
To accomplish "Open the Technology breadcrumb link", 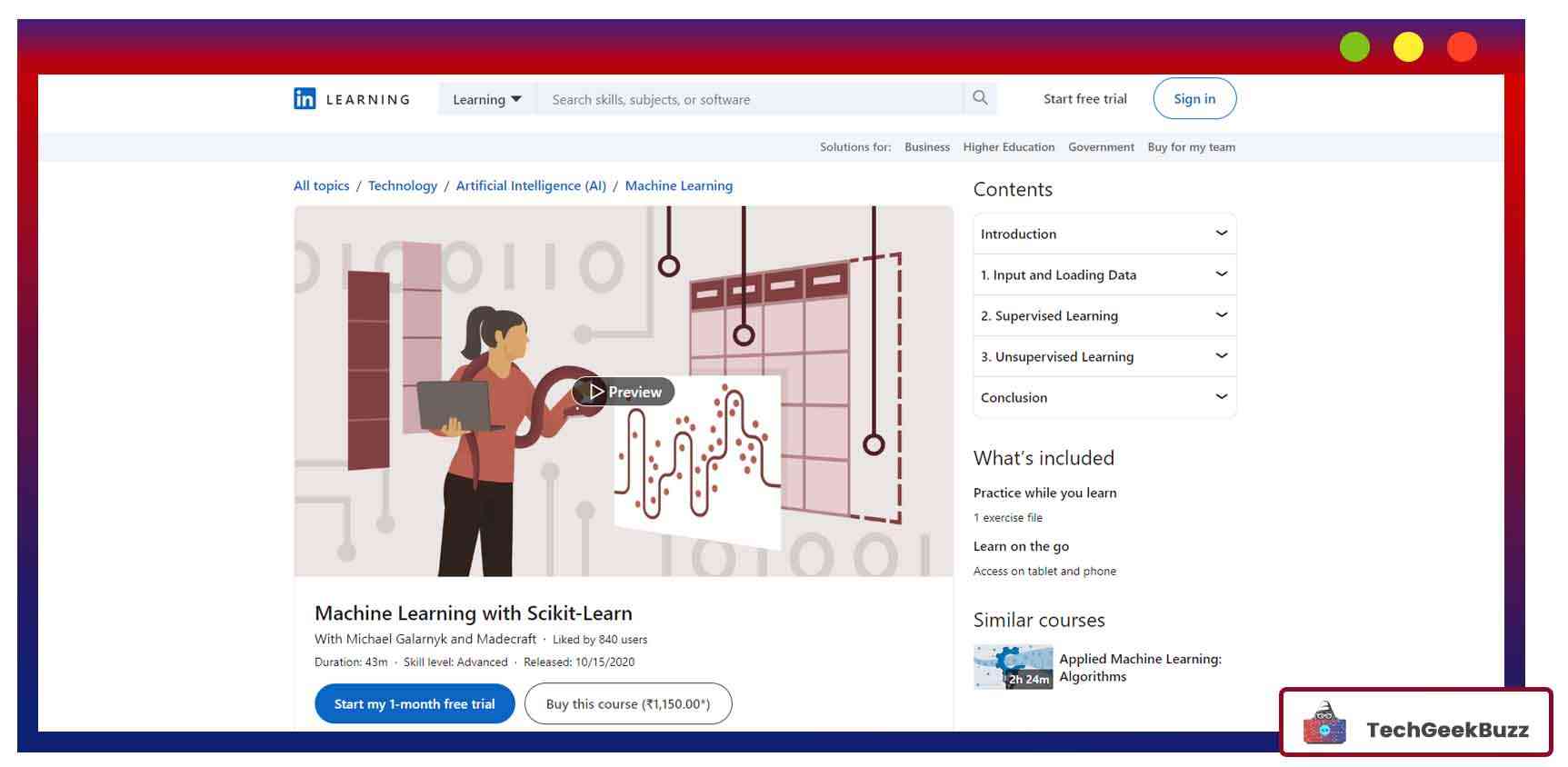I will point(403,185).
